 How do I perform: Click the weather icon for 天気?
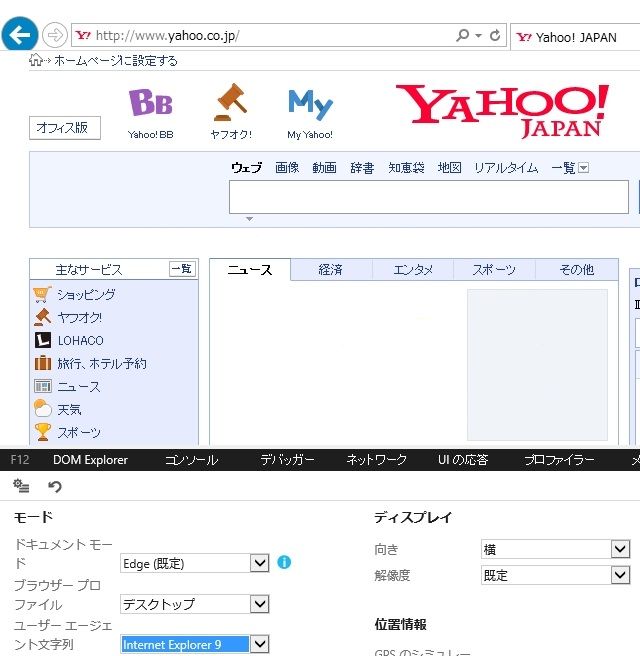pos(43,409)
